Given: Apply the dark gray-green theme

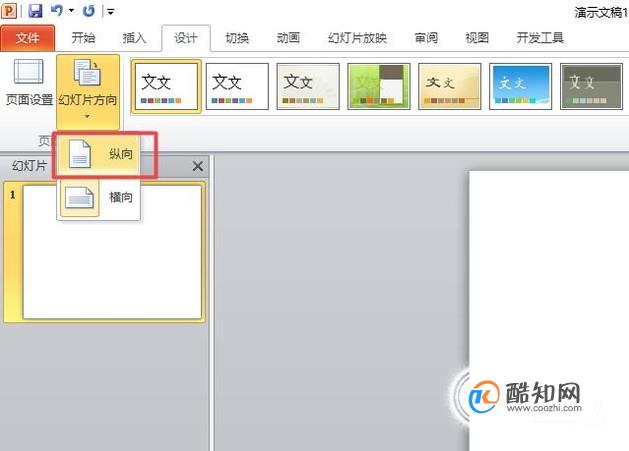Looking at the screenshot, I should point(591,86).
